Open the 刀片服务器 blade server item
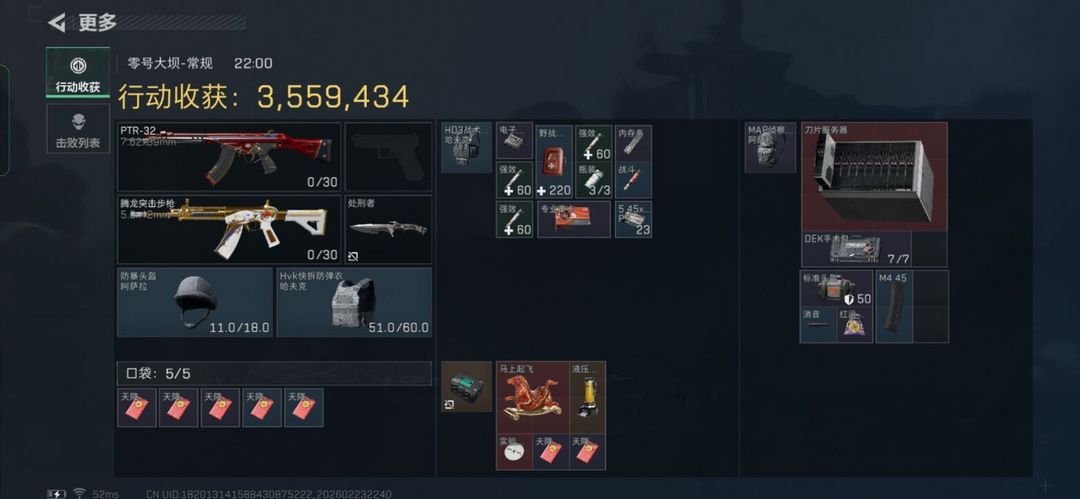This screenshot has width=1080, height=499. pos(874,176)
